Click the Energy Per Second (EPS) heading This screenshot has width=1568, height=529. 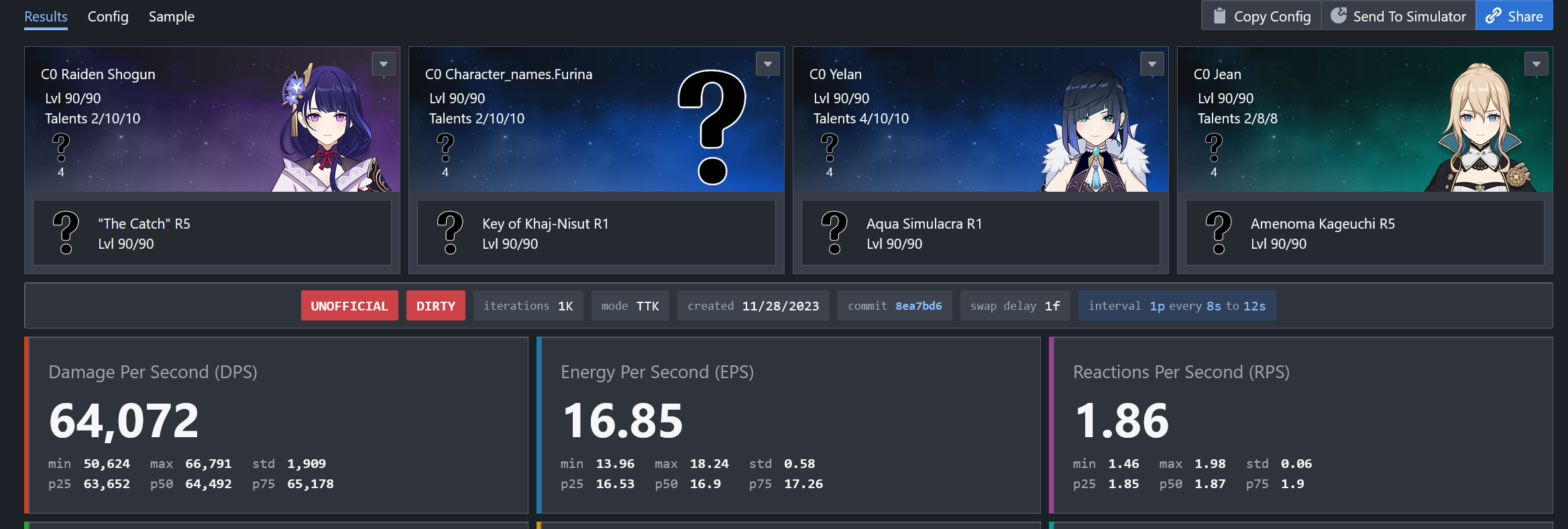(657, 372)
